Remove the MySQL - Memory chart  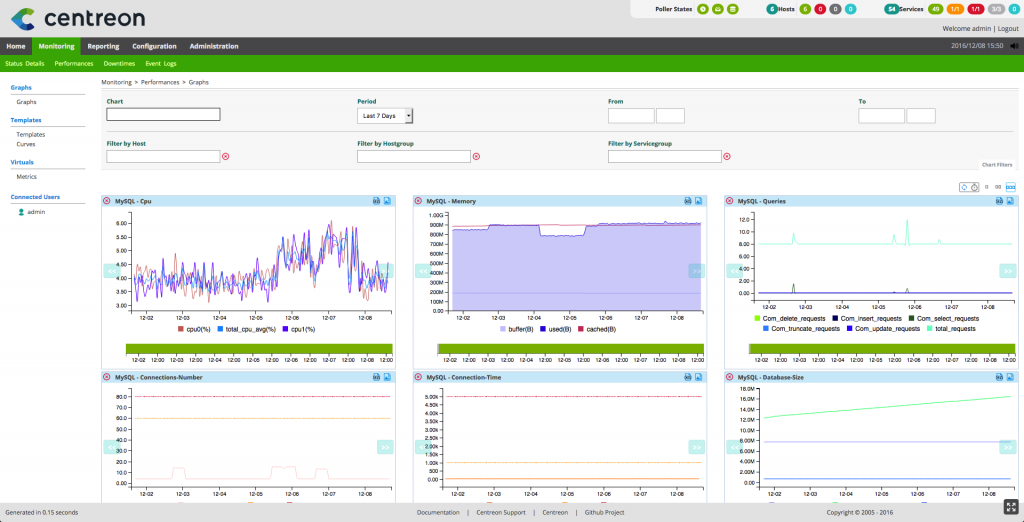(x=418, y=201)
